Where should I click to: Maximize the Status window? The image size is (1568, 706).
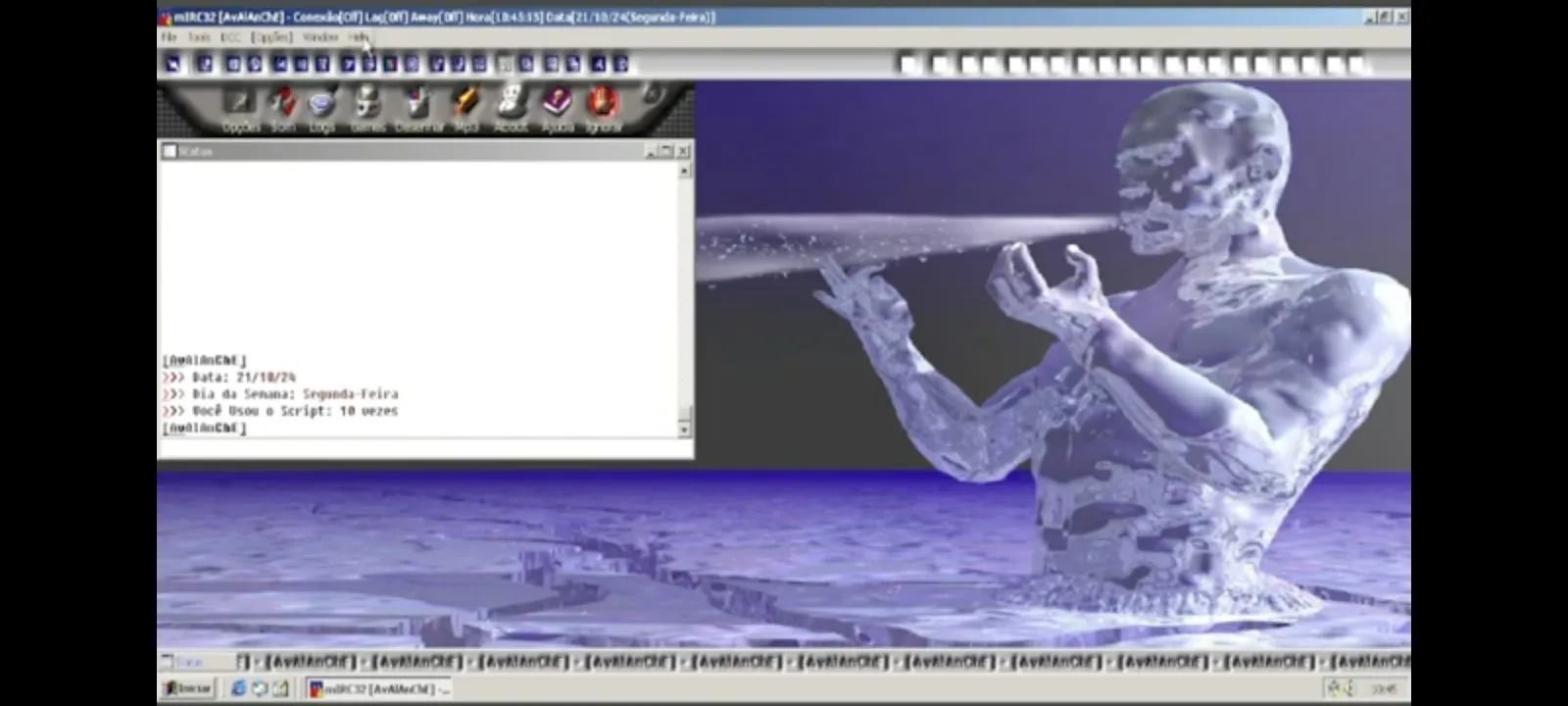pos(665,151)
